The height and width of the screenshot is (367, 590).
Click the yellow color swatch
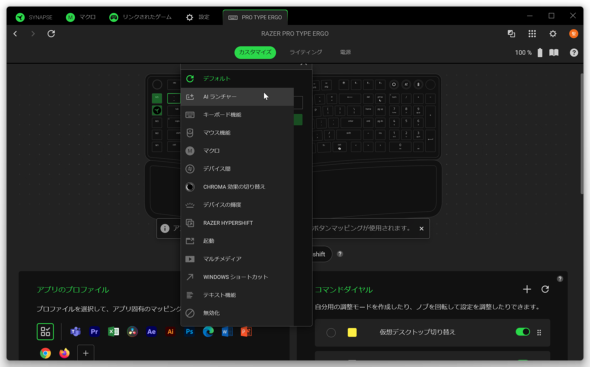(x=352, y=332)
